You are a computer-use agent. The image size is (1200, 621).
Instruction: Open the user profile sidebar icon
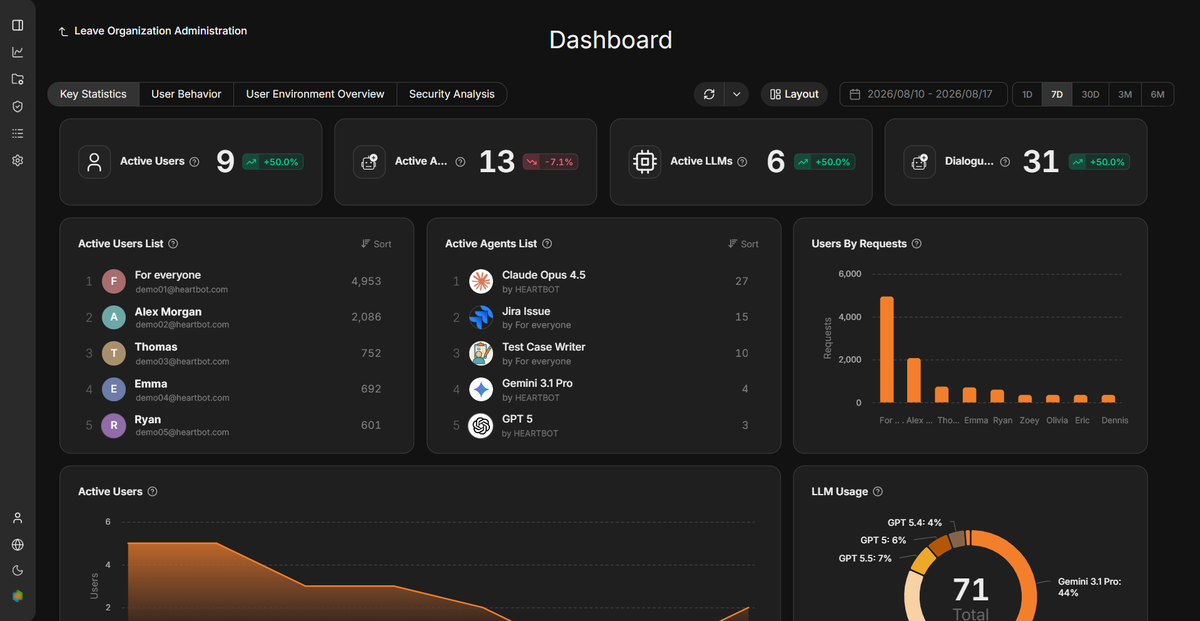tap(17, 518)
